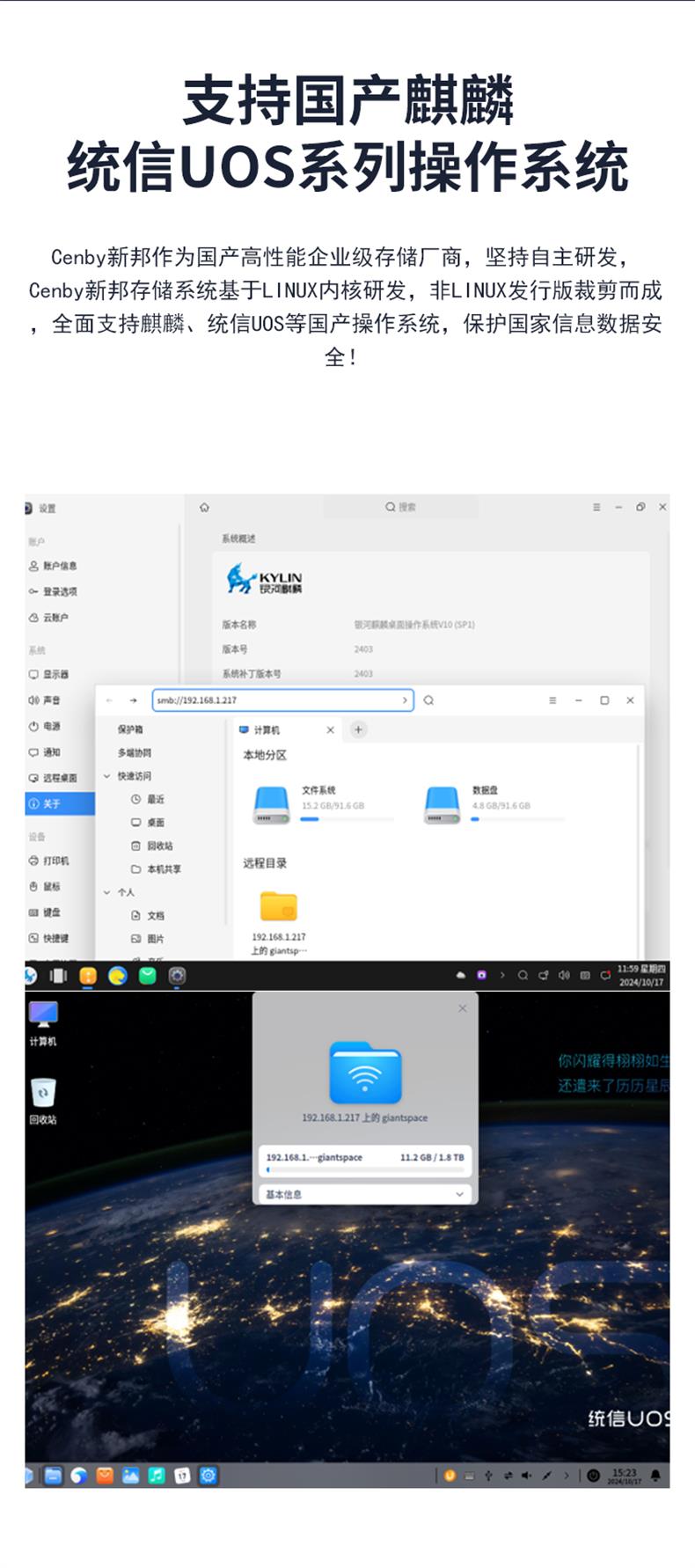Open the 数据盘 drive icon
695x1568 pixels.
coord(442,804)
